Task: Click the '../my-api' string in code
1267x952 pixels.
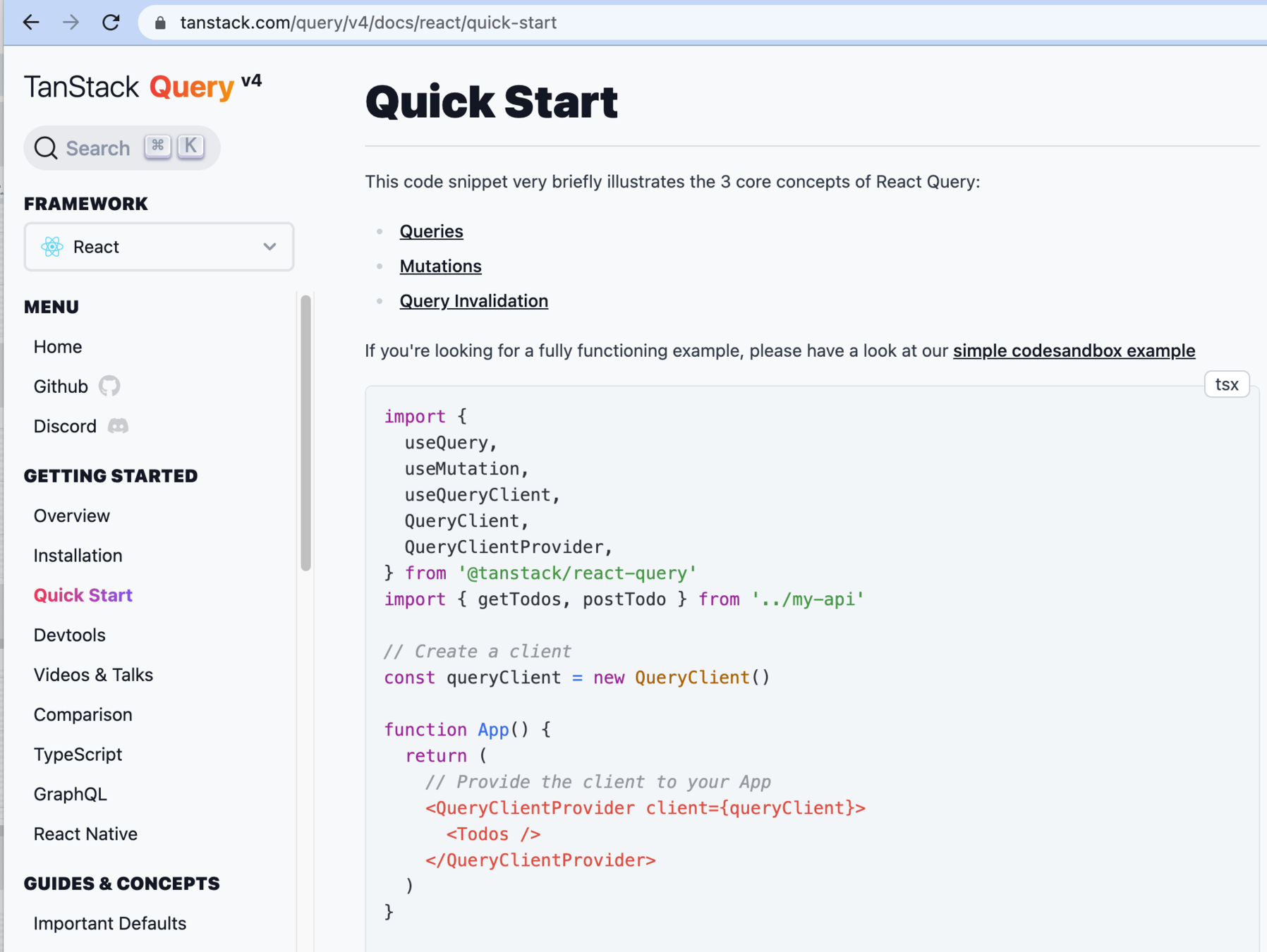Action: coord(808,599)
